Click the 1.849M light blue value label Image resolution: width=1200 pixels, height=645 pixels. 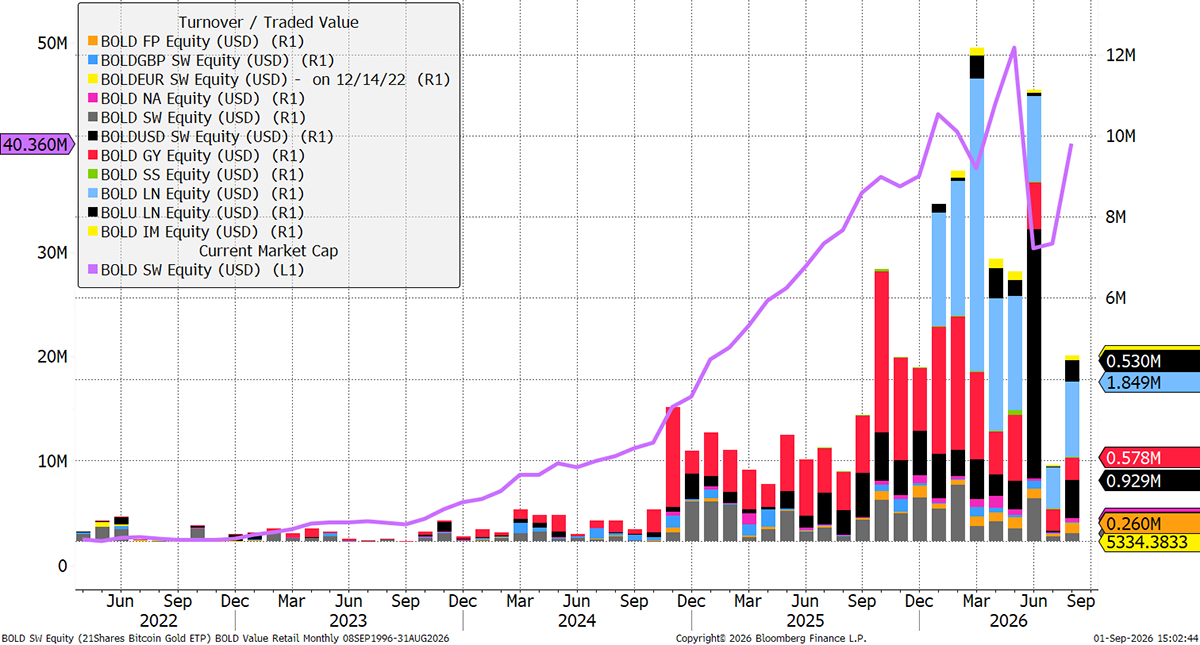click(x=1149, y=382)
